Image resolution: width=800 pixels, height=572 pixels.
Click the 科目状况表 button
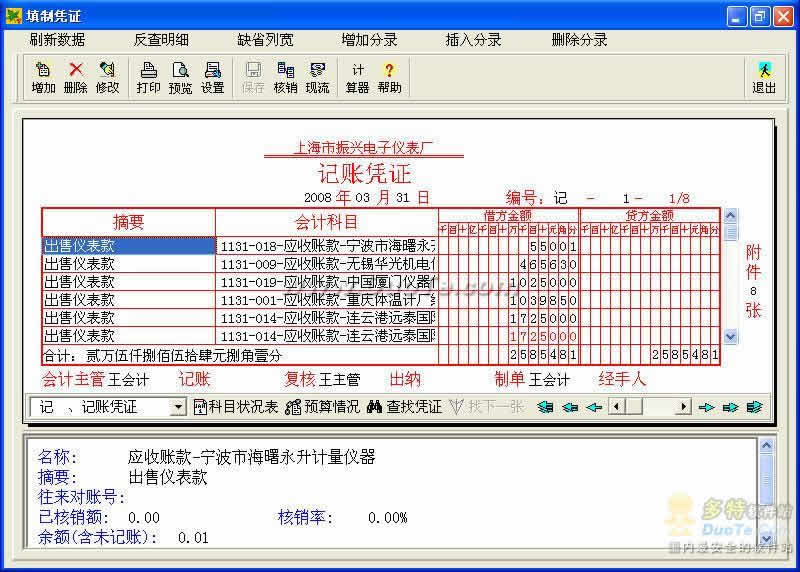(236, 407)
